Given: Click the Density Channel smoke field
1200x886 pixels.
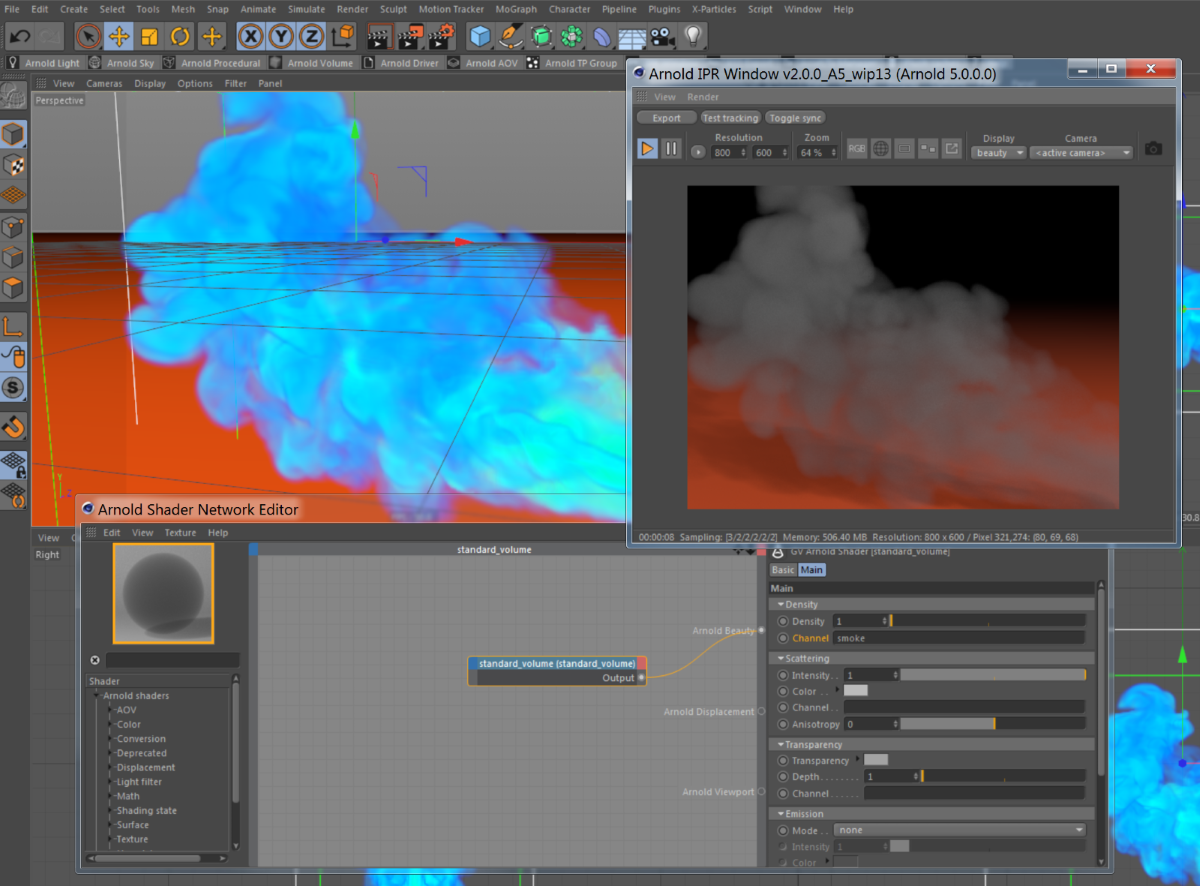Looking at the screenshot, I should (960, 638).
